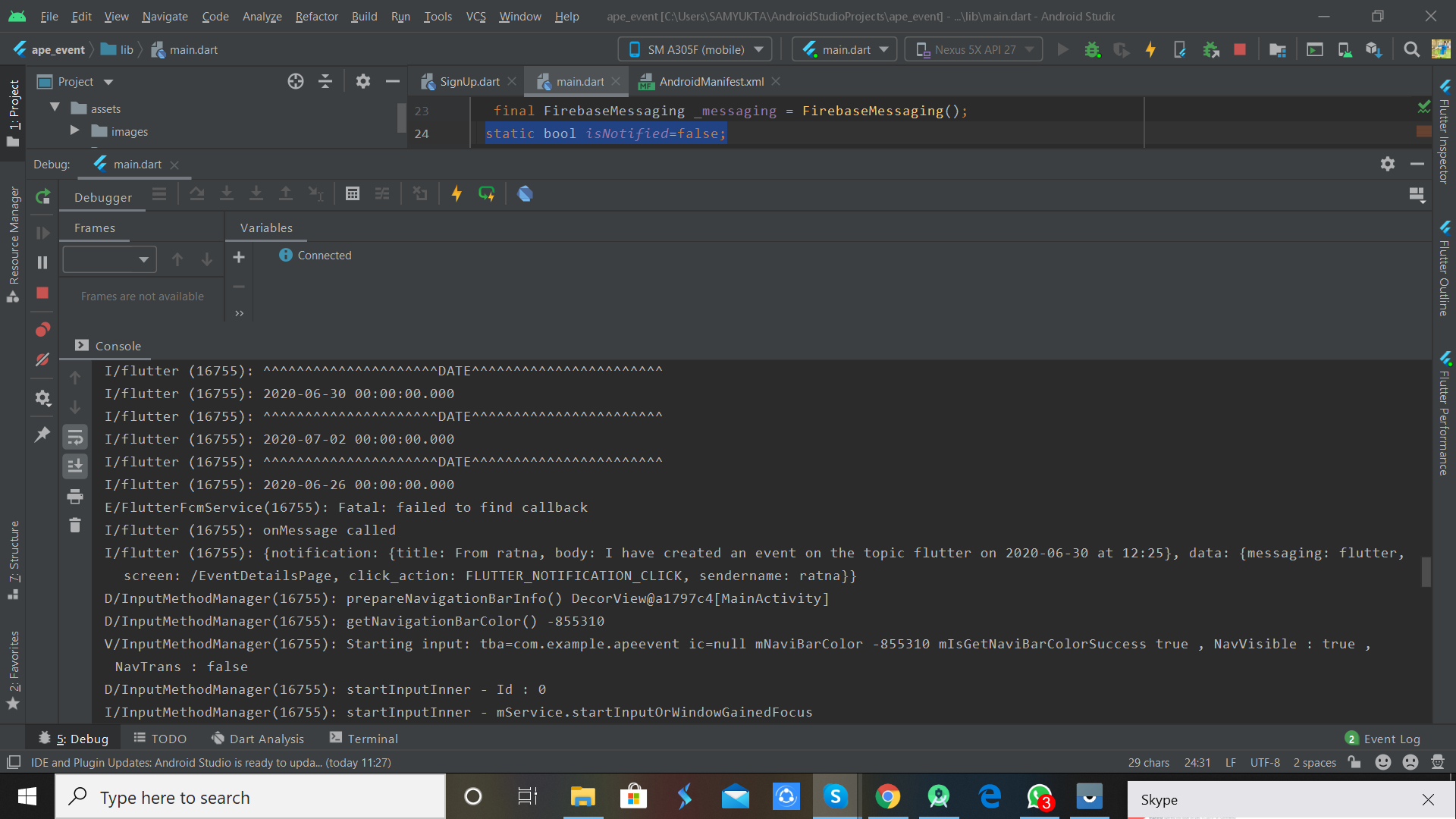Expand the images folder
Image resolution: width=1456 pixels, height=819 pixels.
(74, 131)
